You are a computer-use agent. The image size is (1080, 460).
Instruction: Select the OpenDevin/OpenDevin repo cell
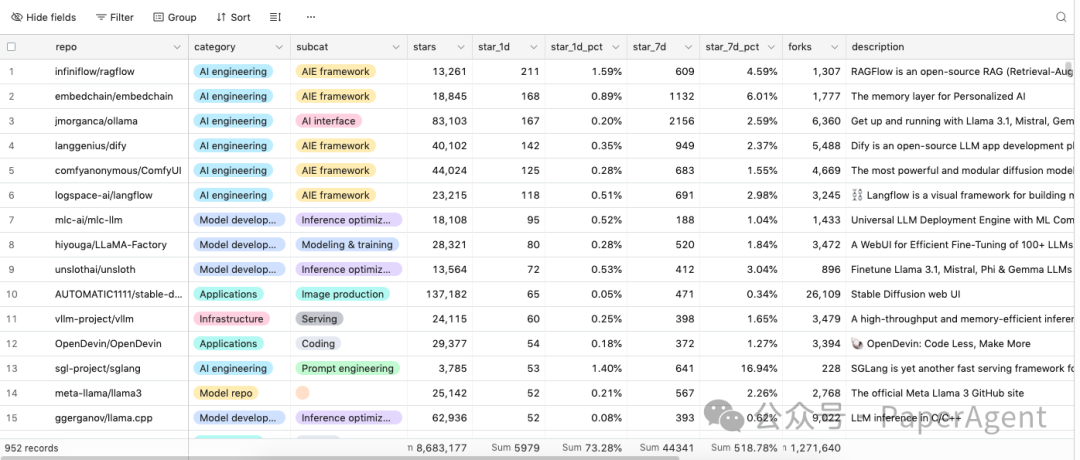point(108,344)
